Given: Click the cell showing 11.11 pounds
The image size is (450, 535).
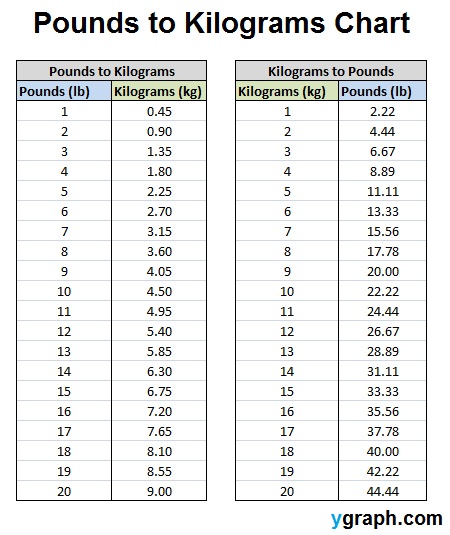Looking at the screenshot, I should click(382, 191).
